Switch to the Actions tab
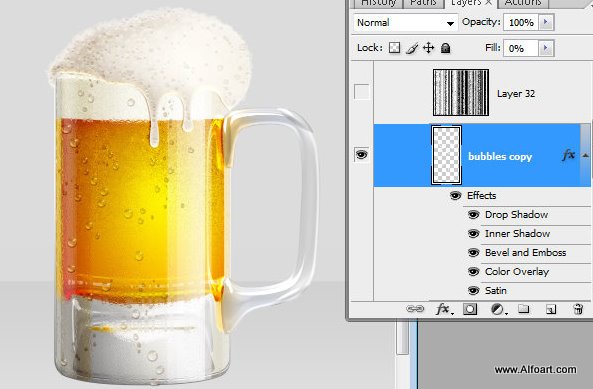The width and height of the screenshot is (593, 389). click(x=523, y=3)
